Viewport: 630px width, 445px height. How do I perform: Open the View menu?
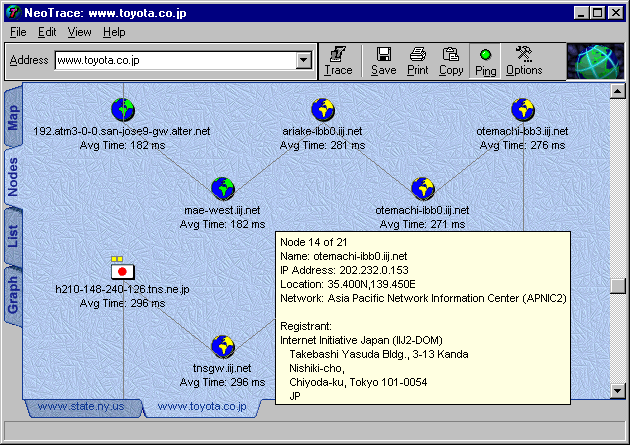point(79,32)
